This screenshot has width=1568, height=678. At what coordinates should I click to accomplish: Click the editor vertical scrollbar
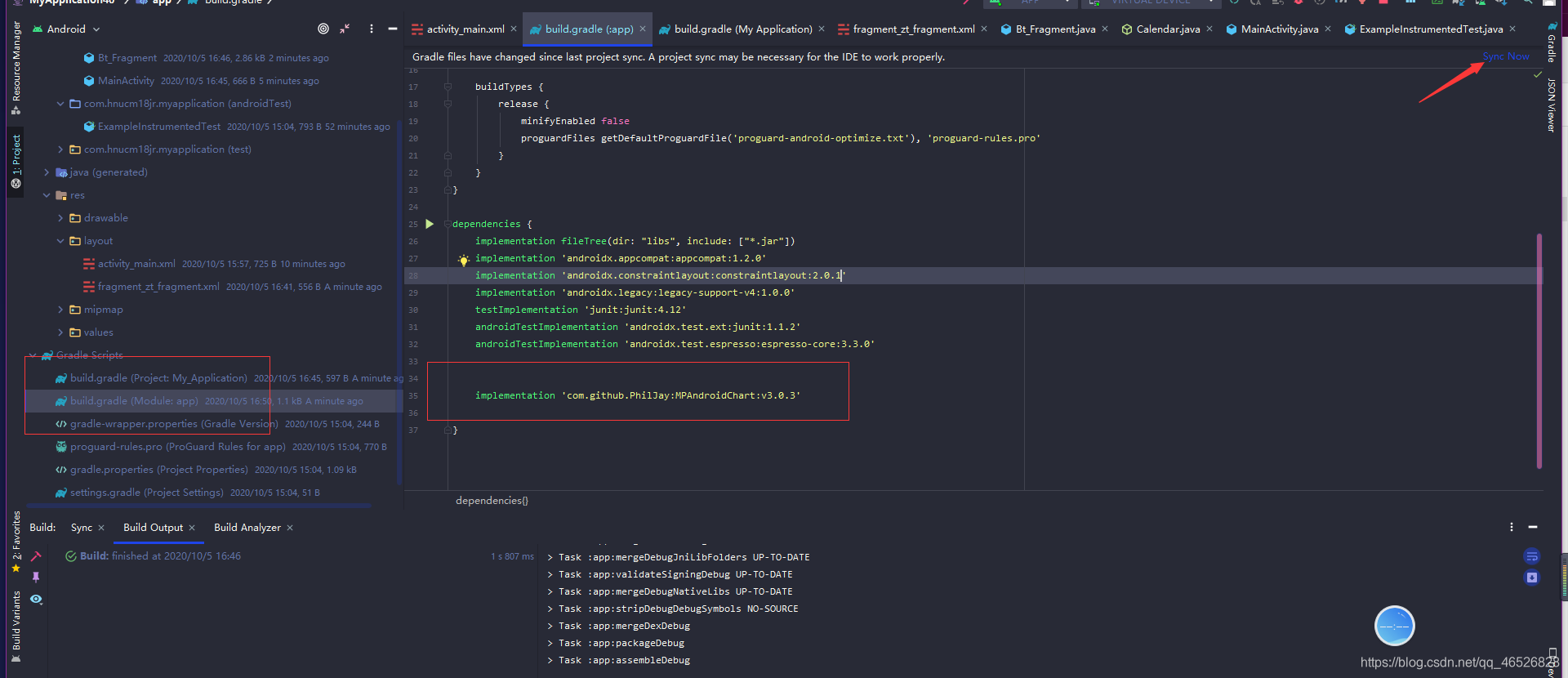pos(1539,351)
